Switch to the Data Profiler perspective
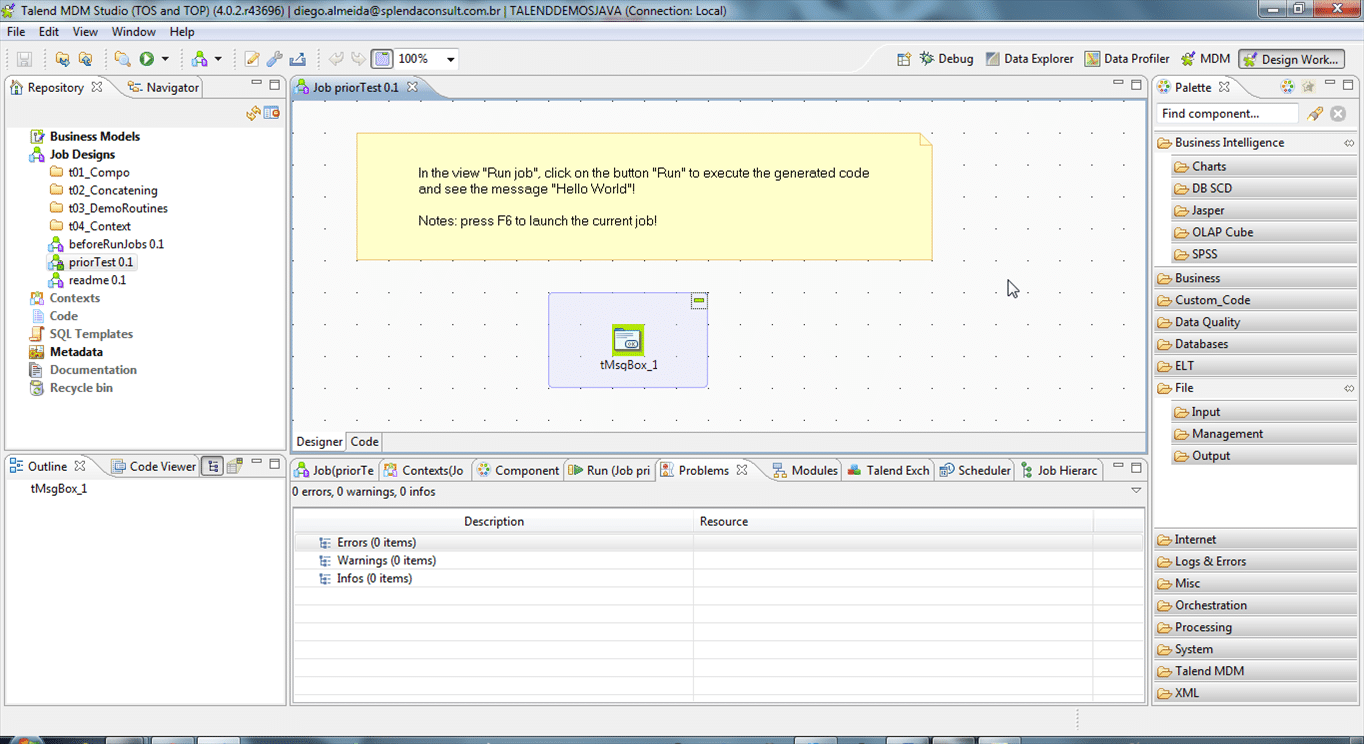Screen dimensions: 1364x744 click(x=1127, y=59)
